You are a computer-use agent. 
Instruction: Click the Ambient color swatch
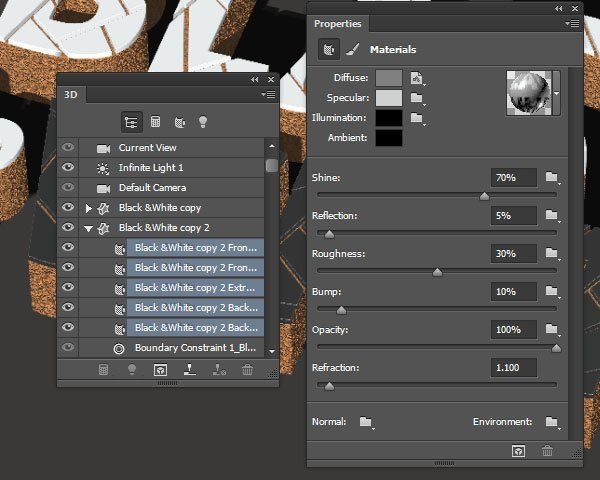pyautogui.click(x=389, y=137)
